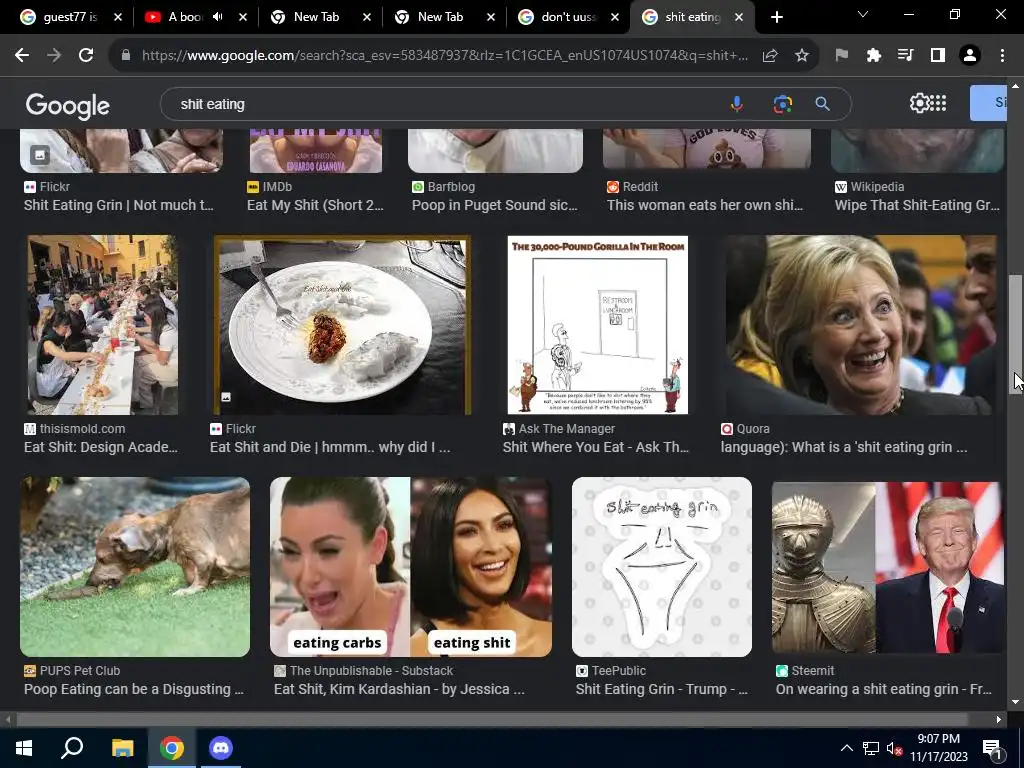Click the scroll right arrow
This screenshot has height=768, width=1024.
tap(999, 720)
